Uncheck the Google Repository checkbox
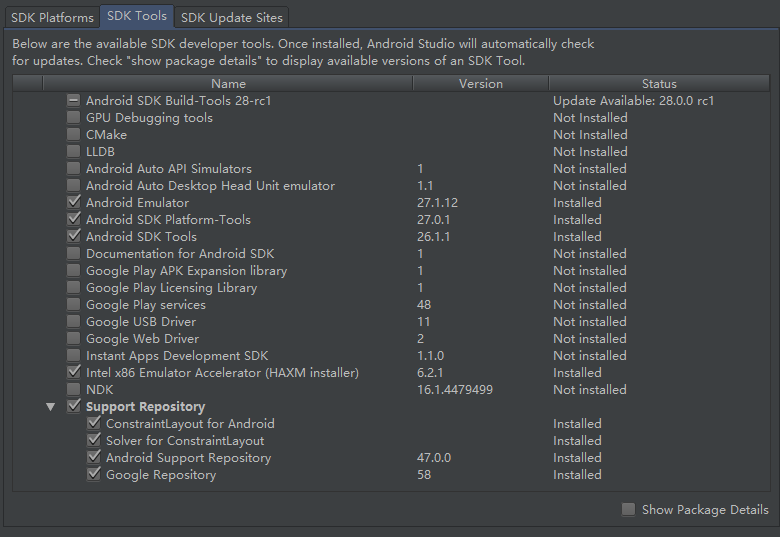The width and height of the screenshot is (780, 537). click(x=94, y=474)
